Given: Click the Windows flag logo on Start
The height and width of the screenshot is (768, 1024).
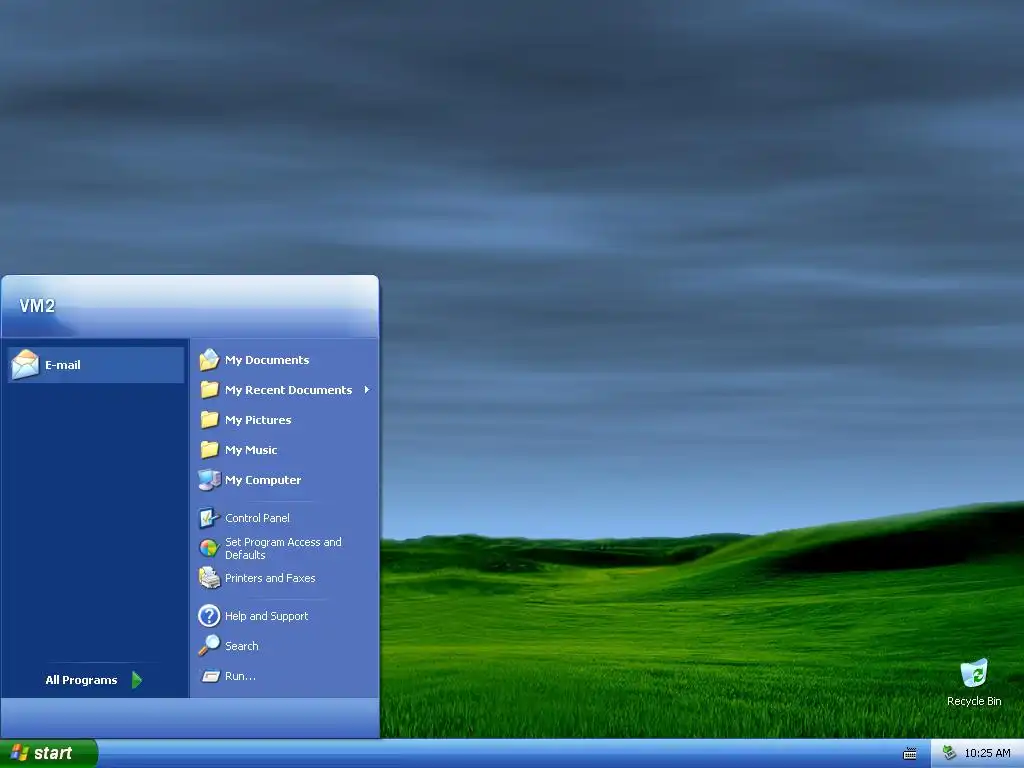Looking at the screenshot, I should tap(20, 753).
